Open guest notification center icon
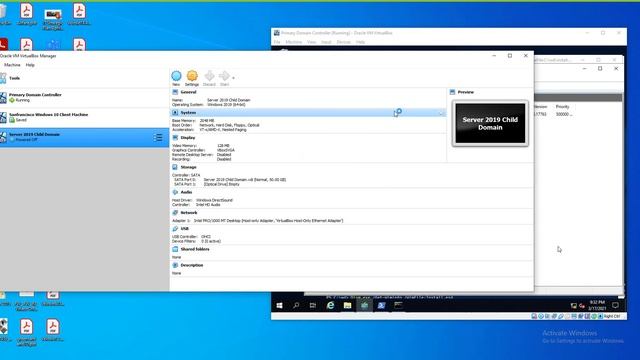Screen dimensions: 640x360 click(616, 305)
